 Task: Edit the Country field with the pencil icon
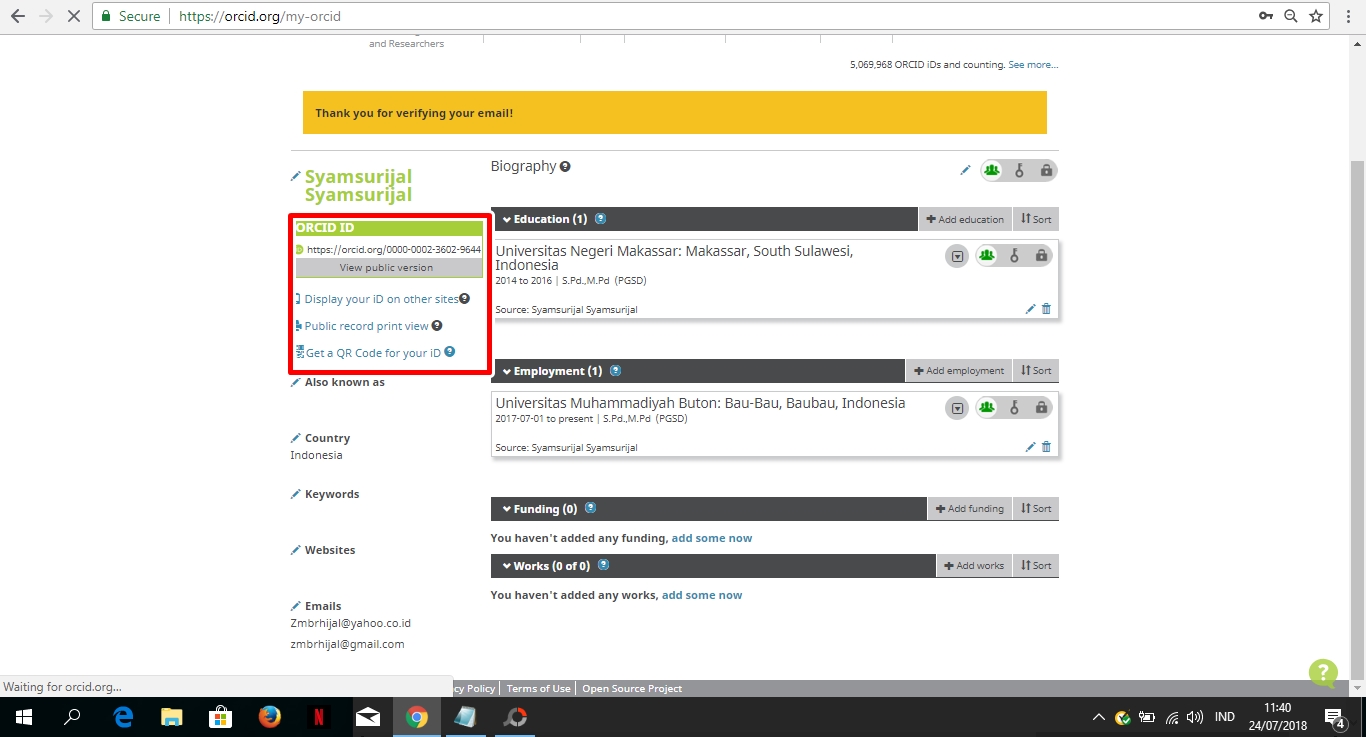(295, 437)
